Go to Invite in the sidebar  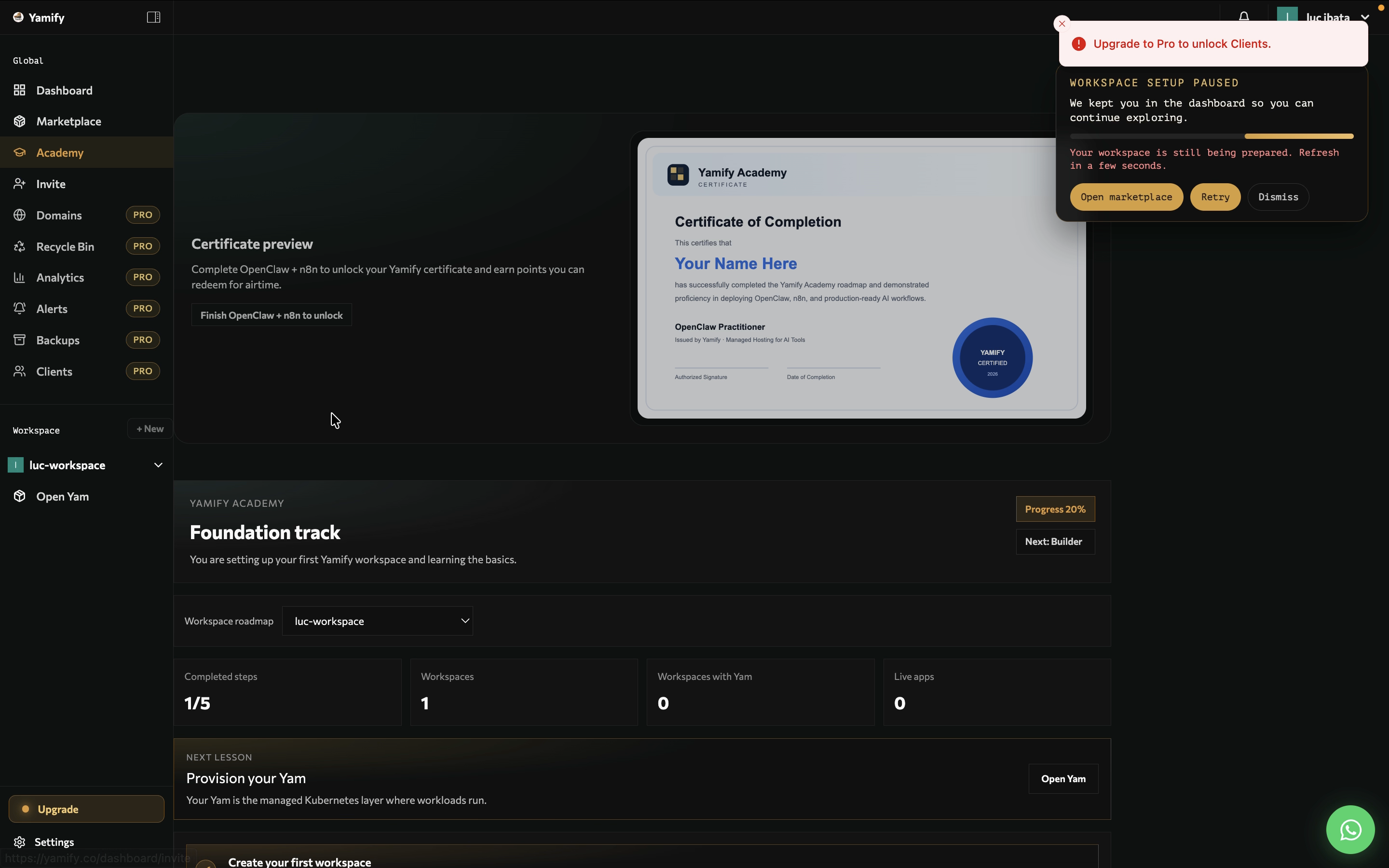pos(51,184)
